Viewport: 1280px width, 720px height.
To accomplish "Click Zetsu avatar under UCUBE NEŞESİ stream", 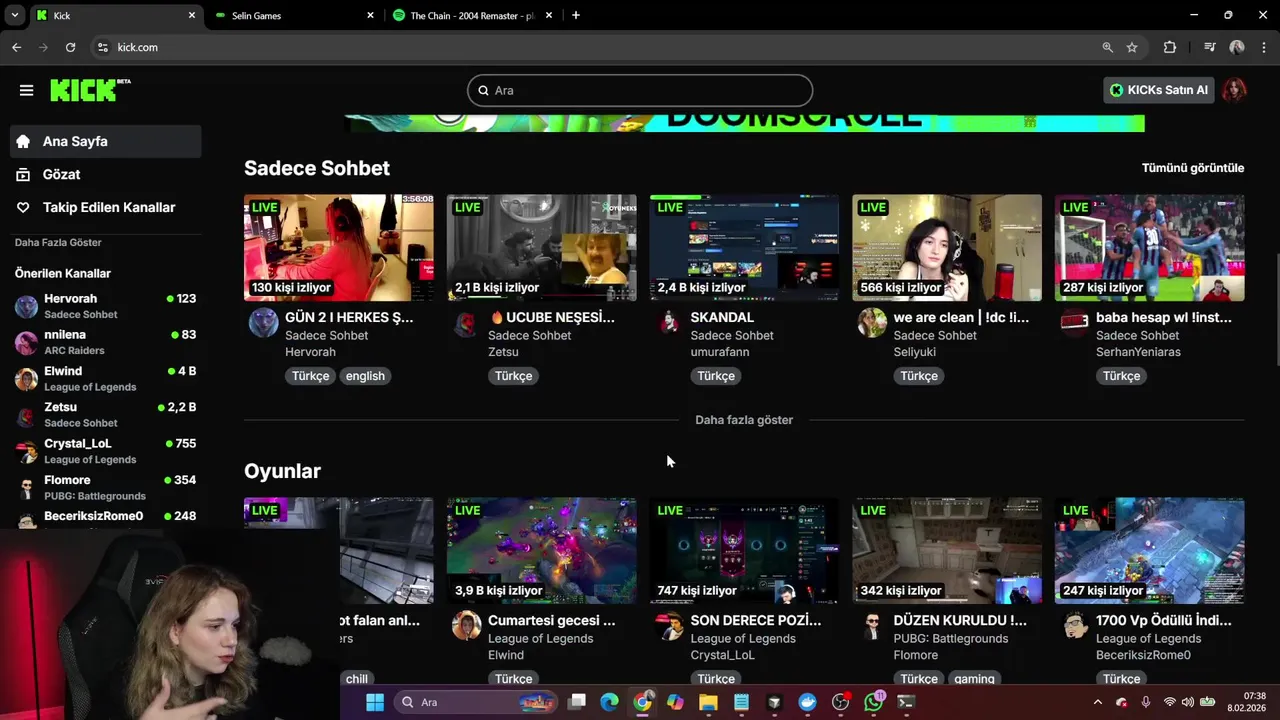I will 465,322.
